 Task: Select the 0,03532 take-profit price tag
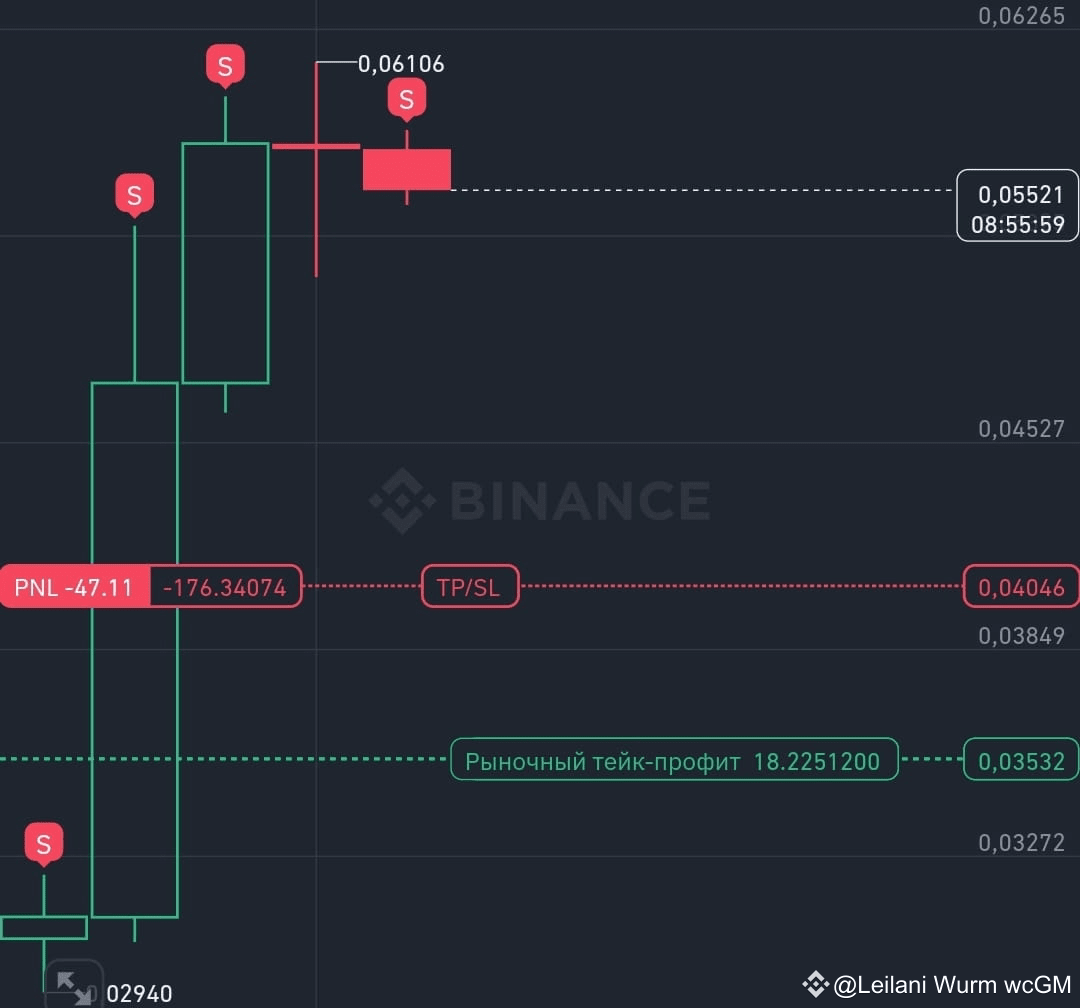pyautogui.click(x=1021, y=761)
